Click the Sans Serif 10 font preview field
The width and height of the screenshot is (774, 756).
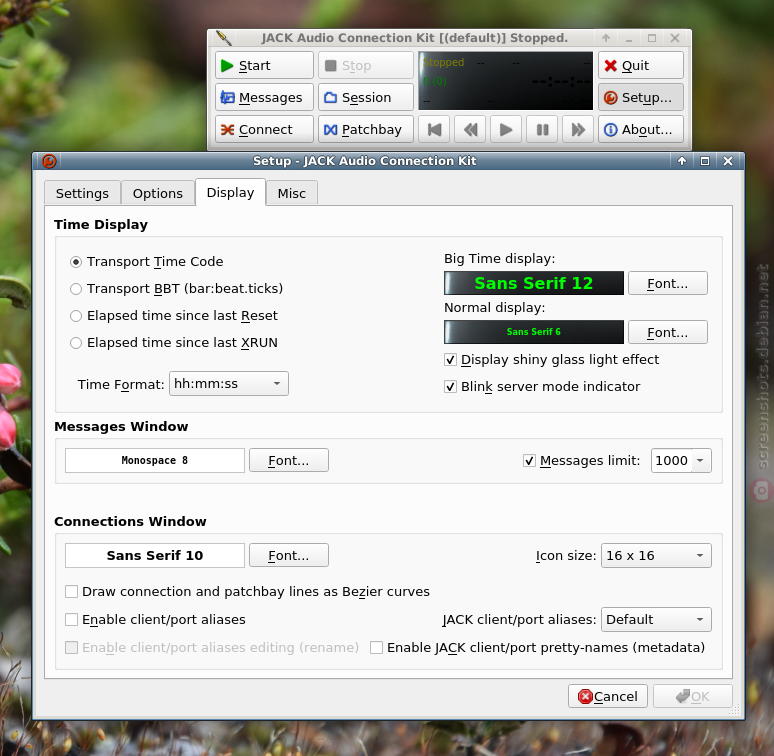(155, 556)
